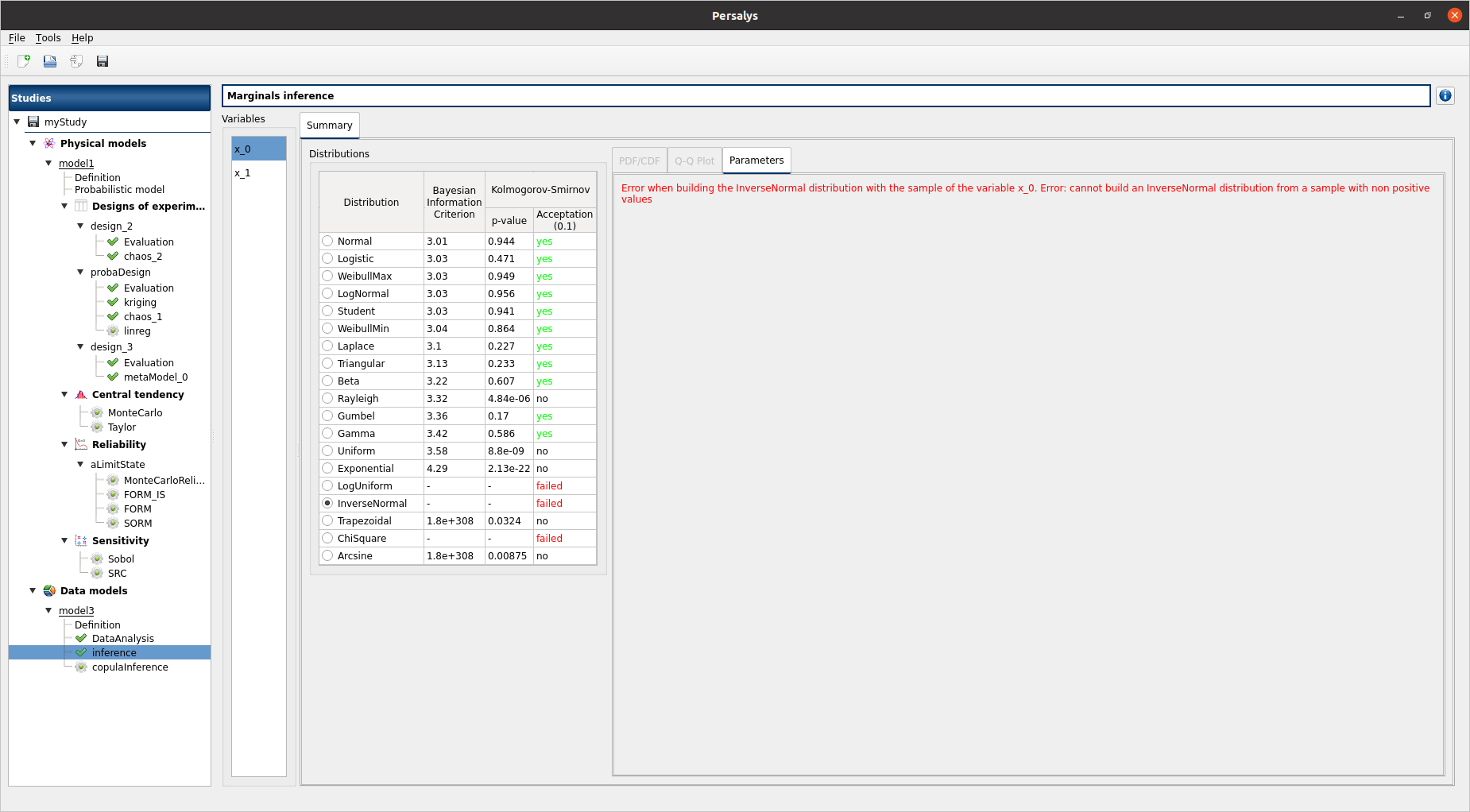The width and height of the screenshot is (1470, 812).
Task: Click the blue information icon
Action: (x=1445, y=96)
